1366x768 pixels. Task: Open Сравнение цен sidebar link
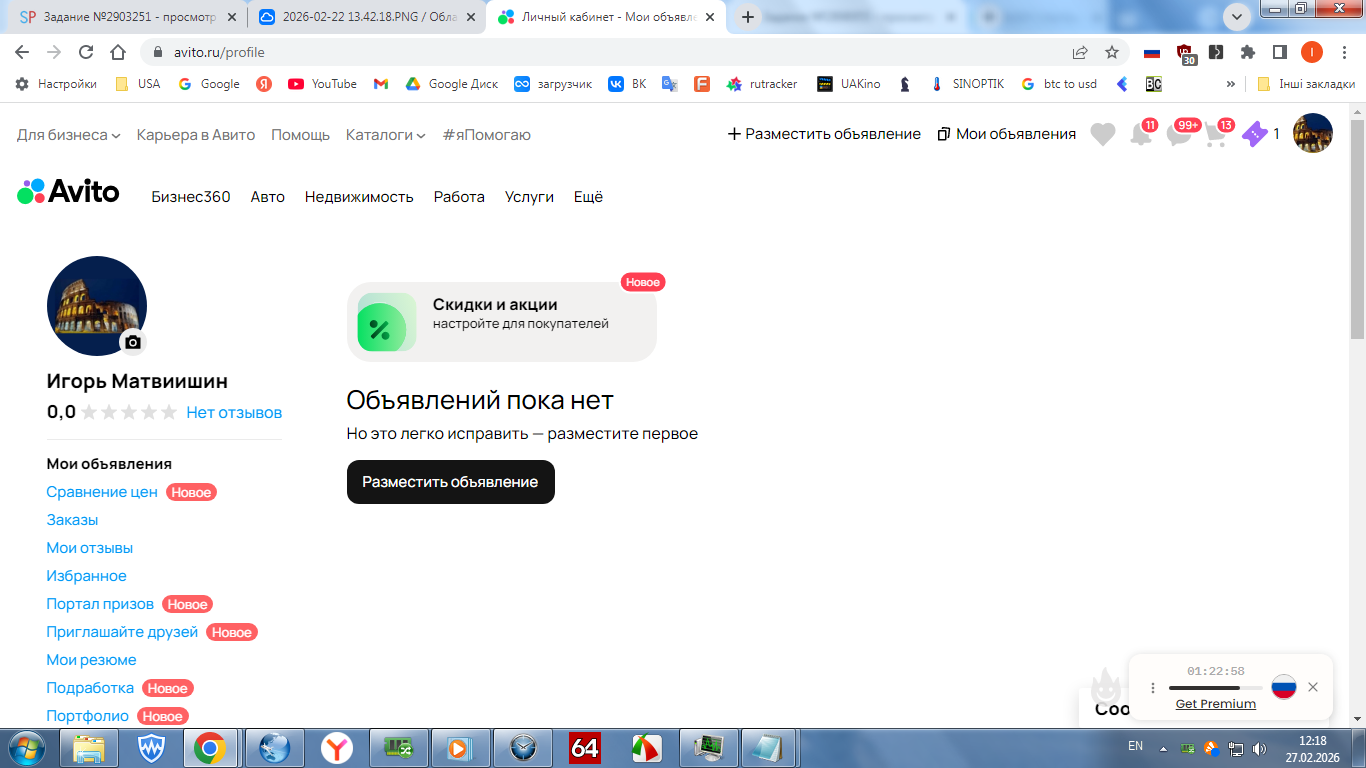(102, 492)
